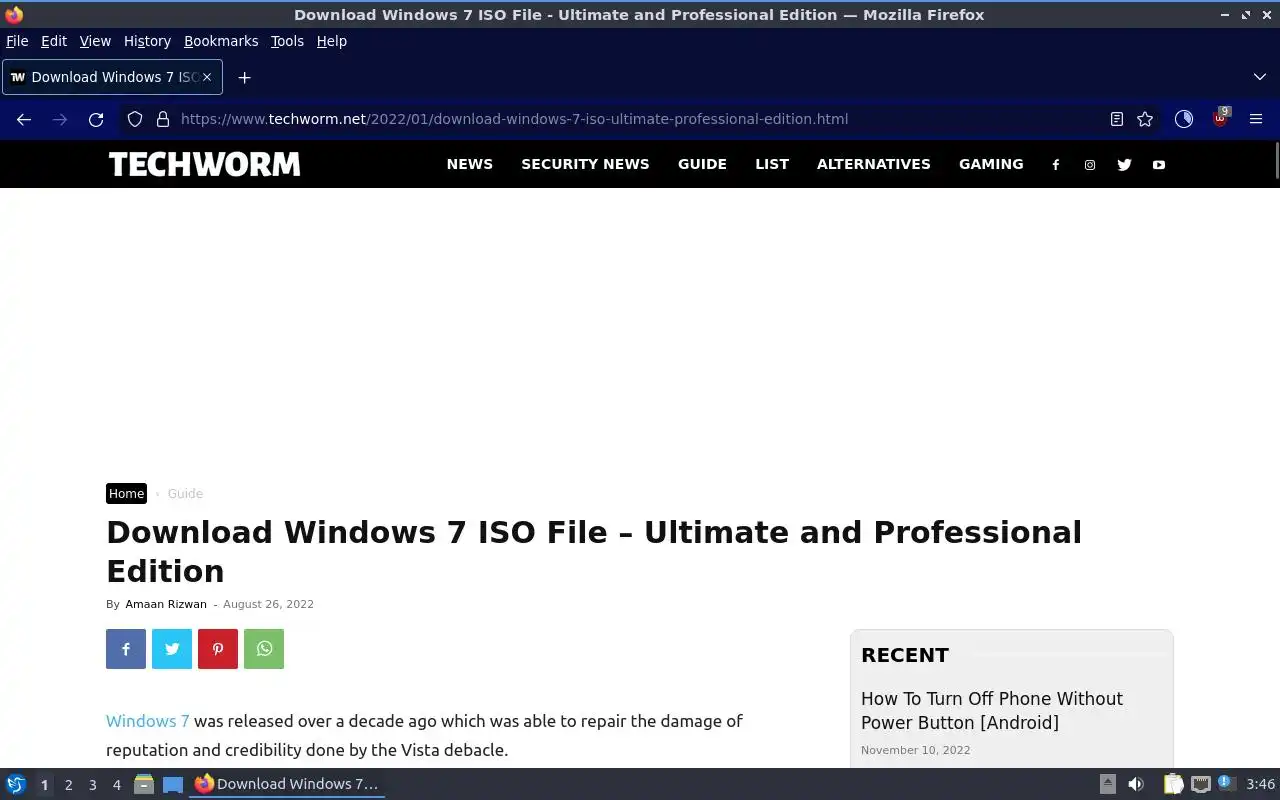
Task: Click the Guide breadcrumb link
Action: point(185,493)
